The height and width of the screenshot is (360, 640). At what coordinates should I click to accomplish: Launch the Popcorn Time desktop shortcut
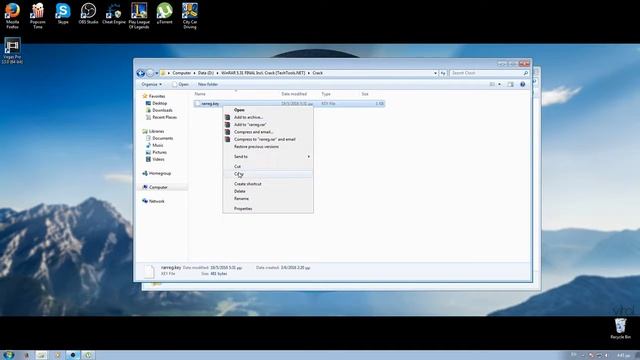pos(38,16)
